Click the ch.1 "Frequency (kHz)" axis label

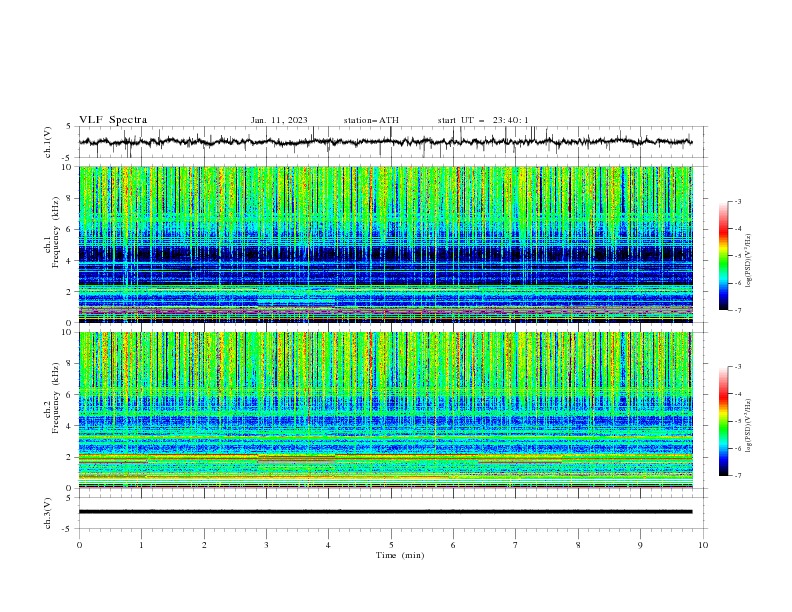tap(56, 233)
